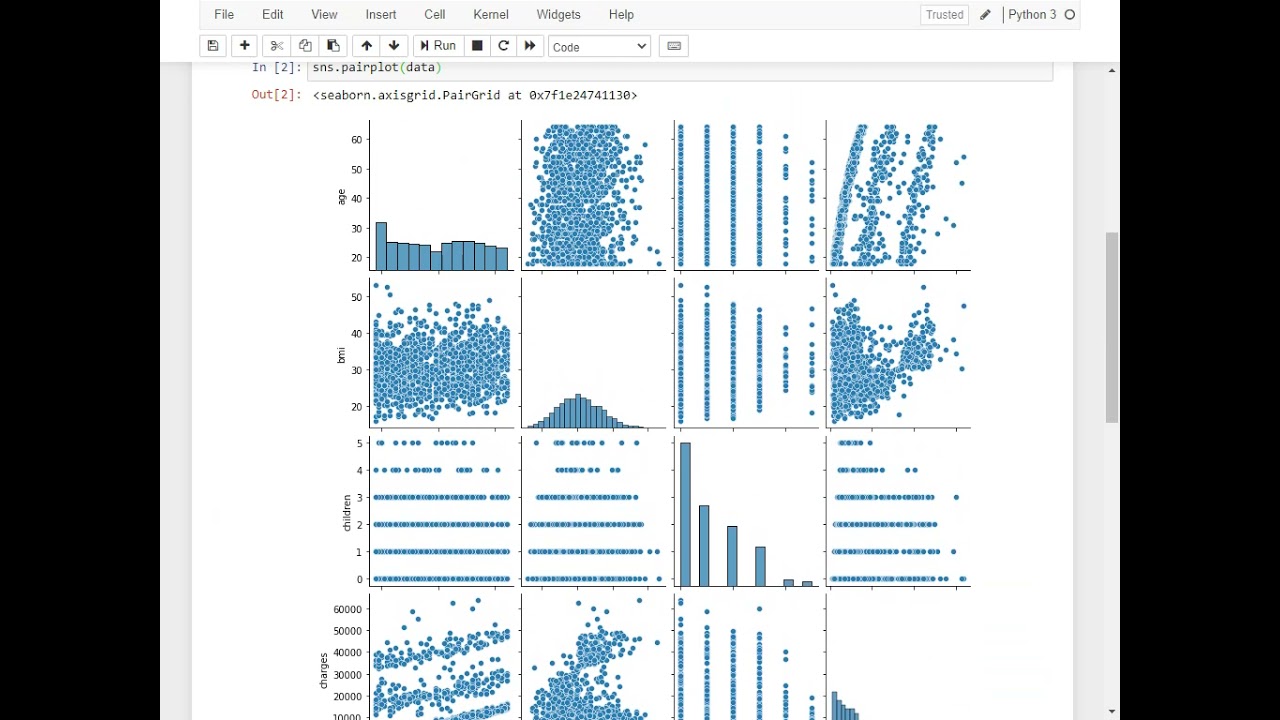Screen dimensions: 1280x720
Task: Click the children histogram plot
Action: point(746,510)
